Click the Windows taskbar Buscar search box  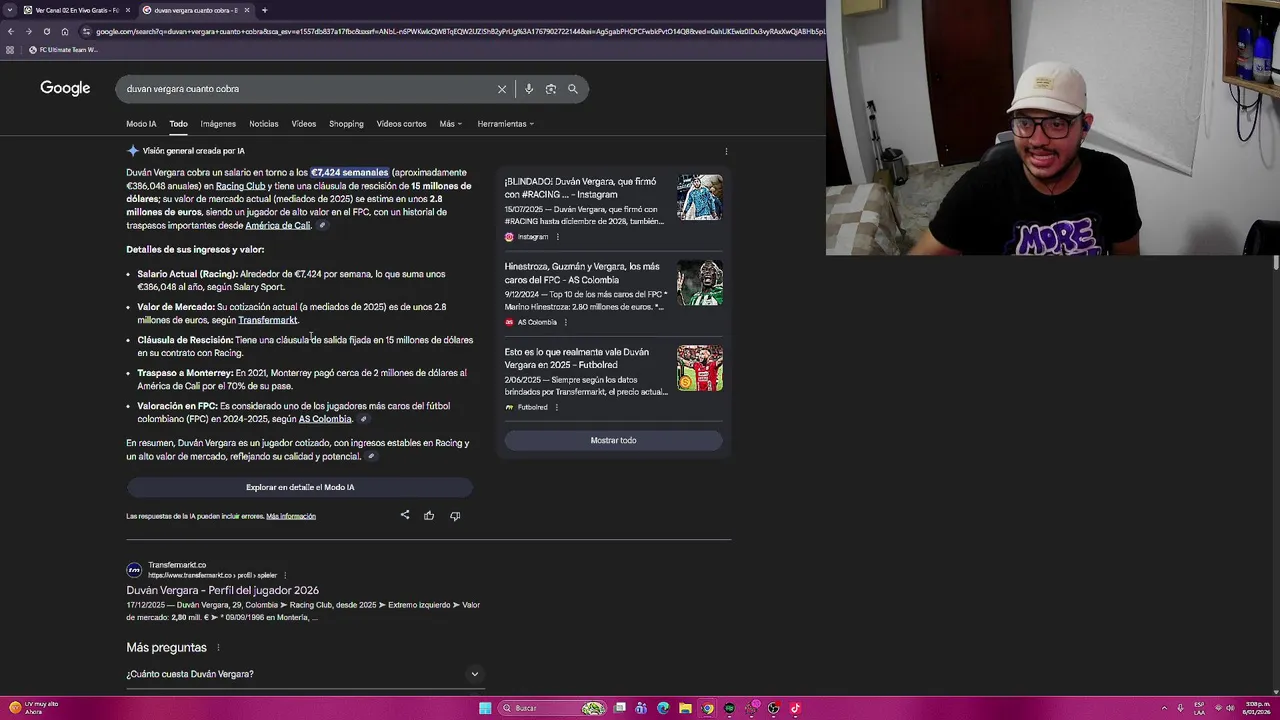tap(551, 708)
